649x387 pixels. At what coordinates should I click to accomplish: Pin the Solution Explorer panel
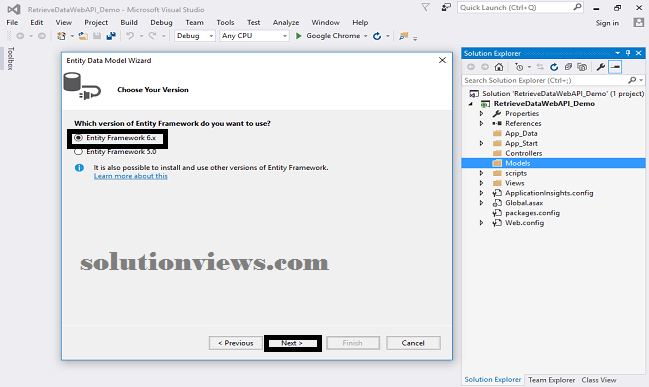click(628, 53)
